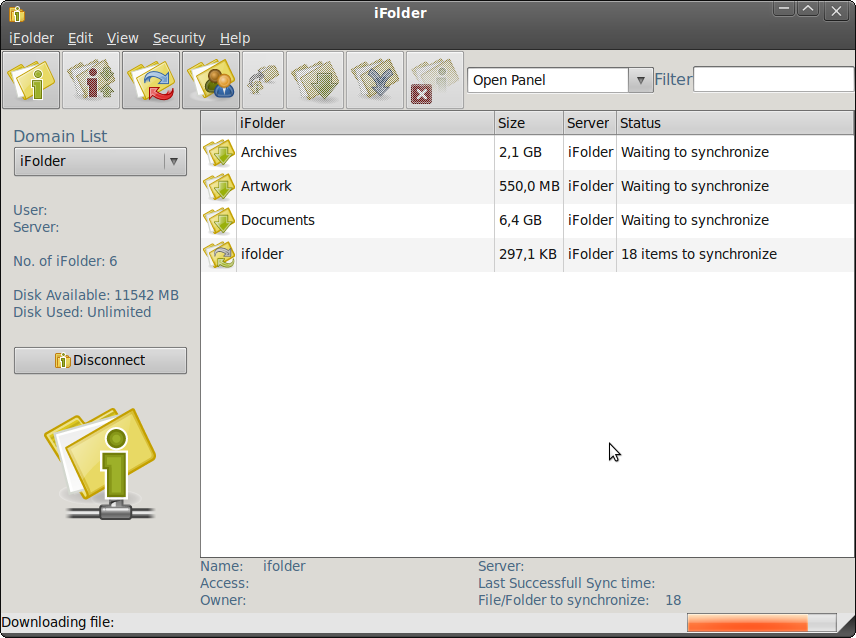Sort by the Server column header
The image size is (856, 638).
[x=590, y=123]
